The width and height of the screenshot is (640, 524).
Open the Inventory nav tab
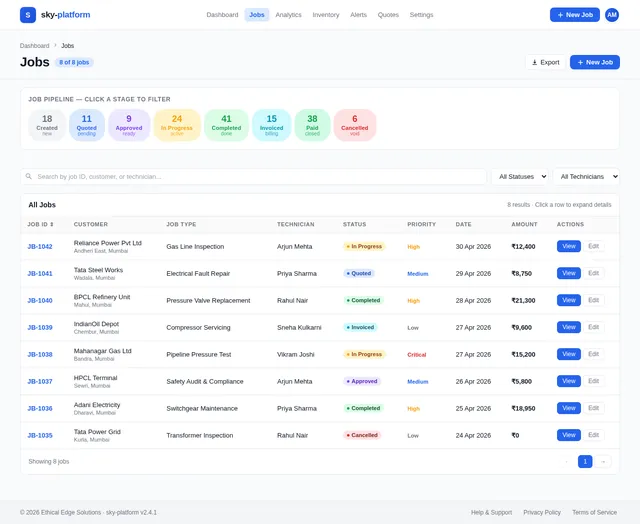click(x=326, y=15)
